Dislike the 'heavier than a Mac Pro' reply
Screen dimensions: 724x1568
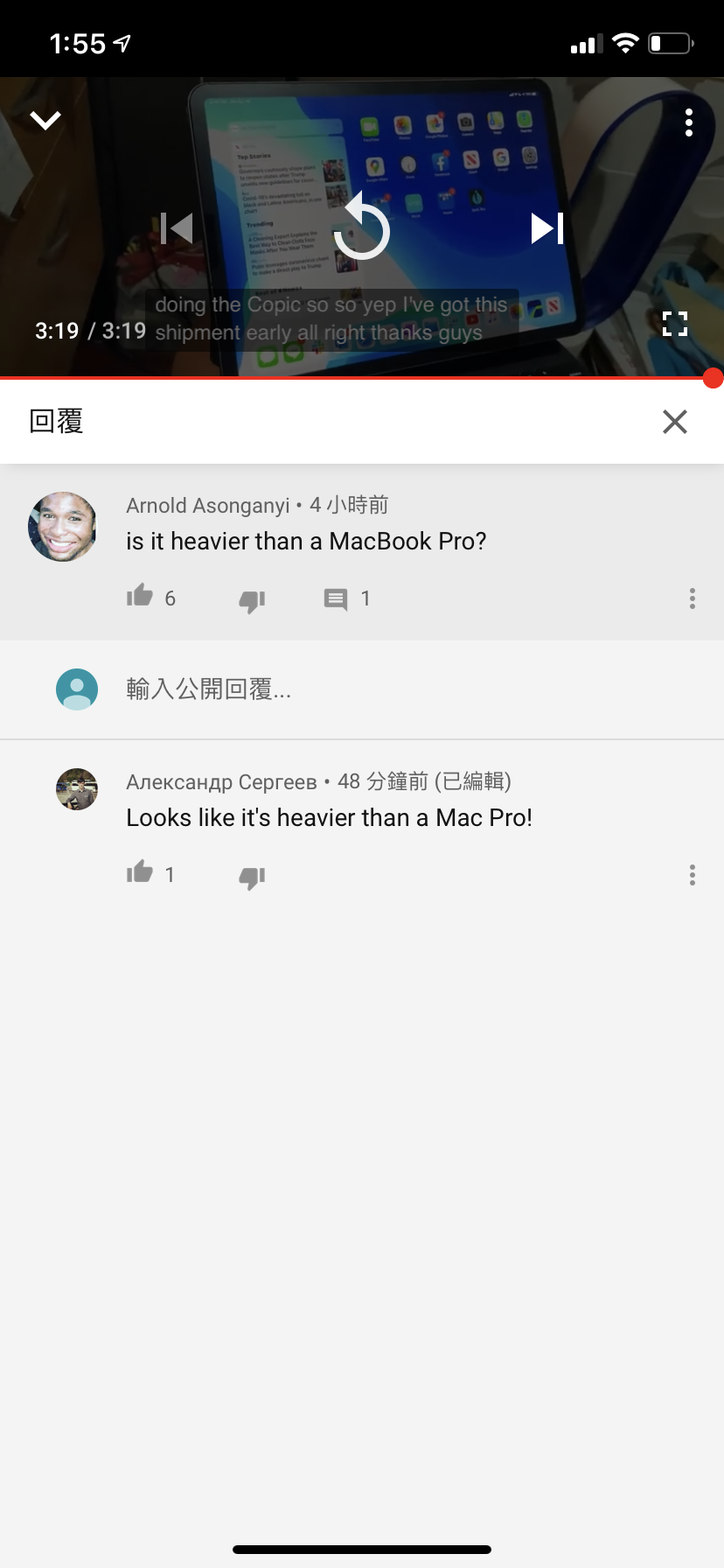252,877
